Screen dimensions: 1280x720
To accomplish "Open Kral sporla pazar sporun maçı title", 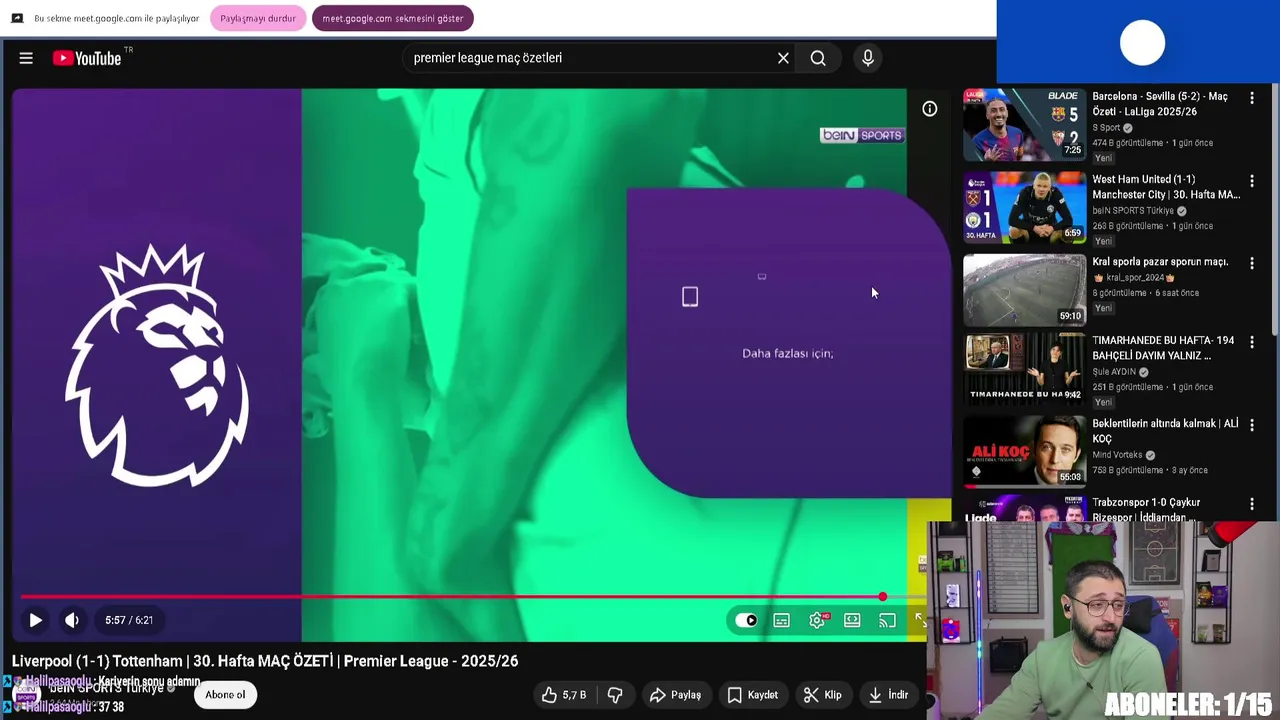I will 1160,262.
